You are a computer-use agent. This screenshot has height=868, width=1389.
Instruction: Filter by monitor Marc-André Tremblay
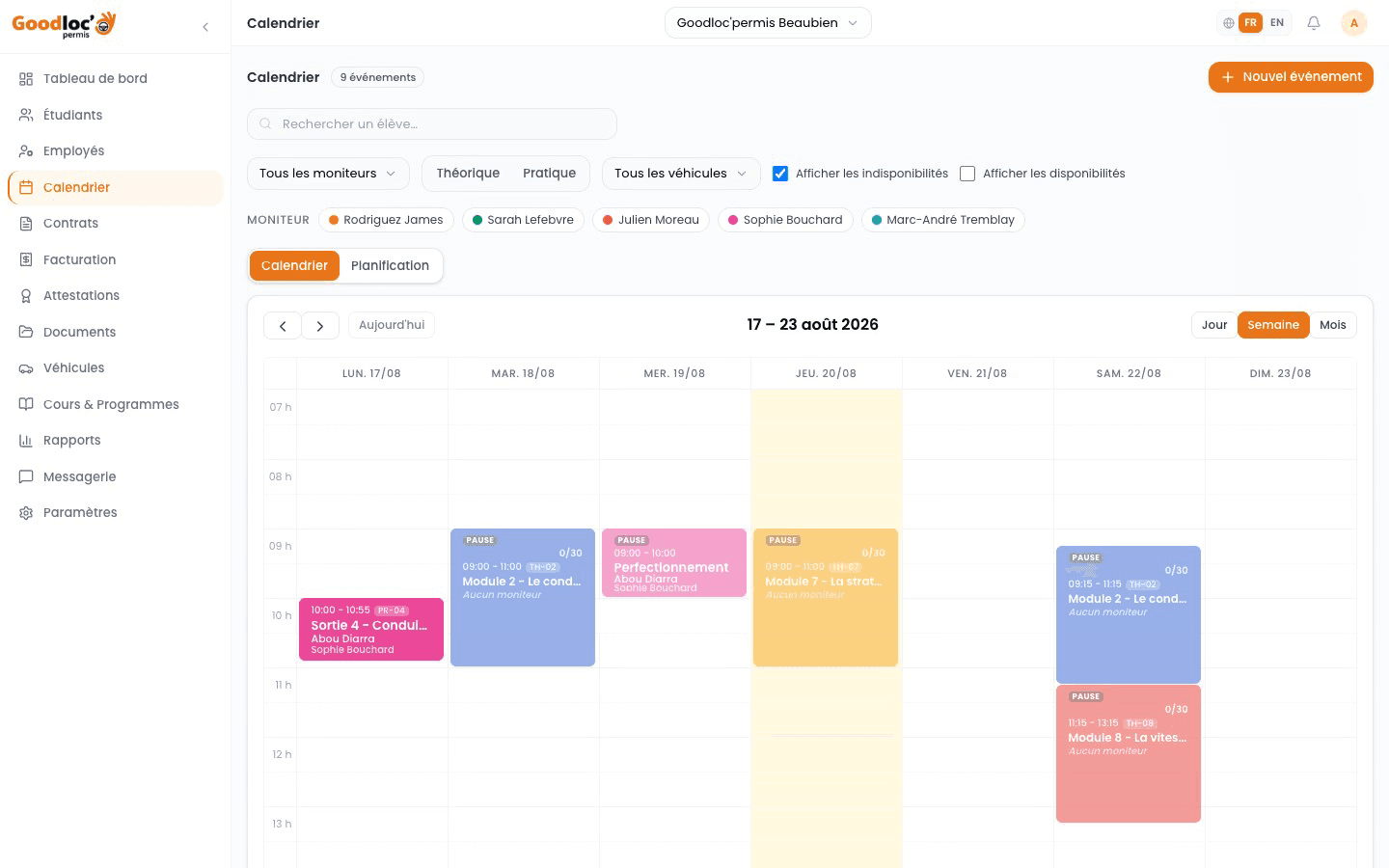click(x=943, y=220)
